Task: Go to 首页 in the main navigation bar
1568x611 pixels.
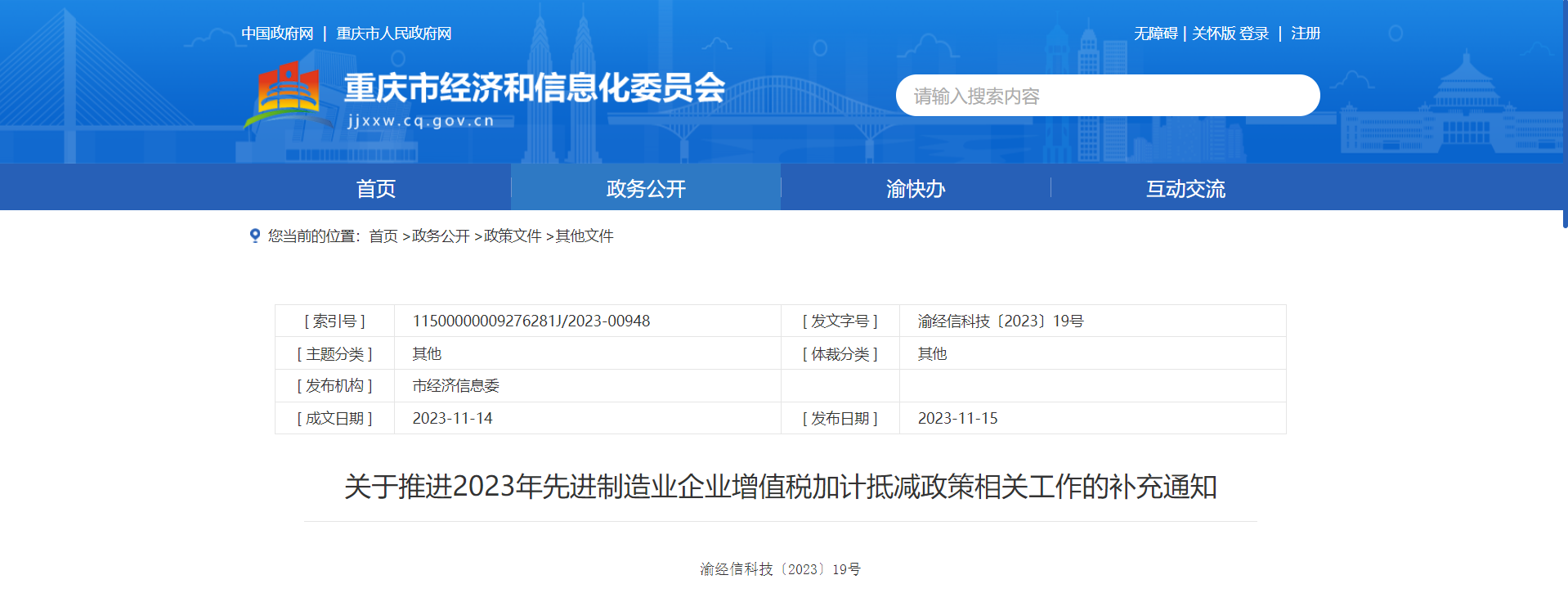Action: tap(376, 188)
